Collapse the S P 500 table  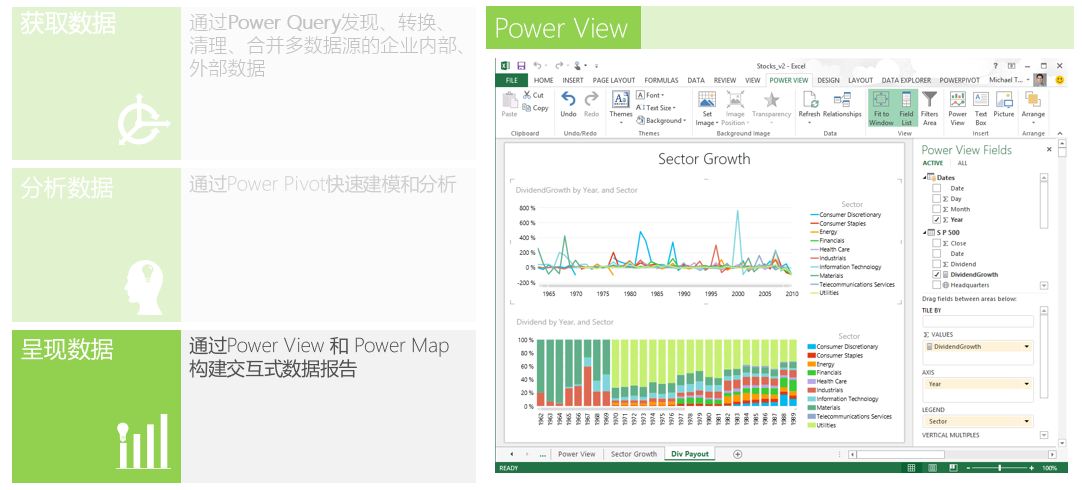click(x=925, y=233)
